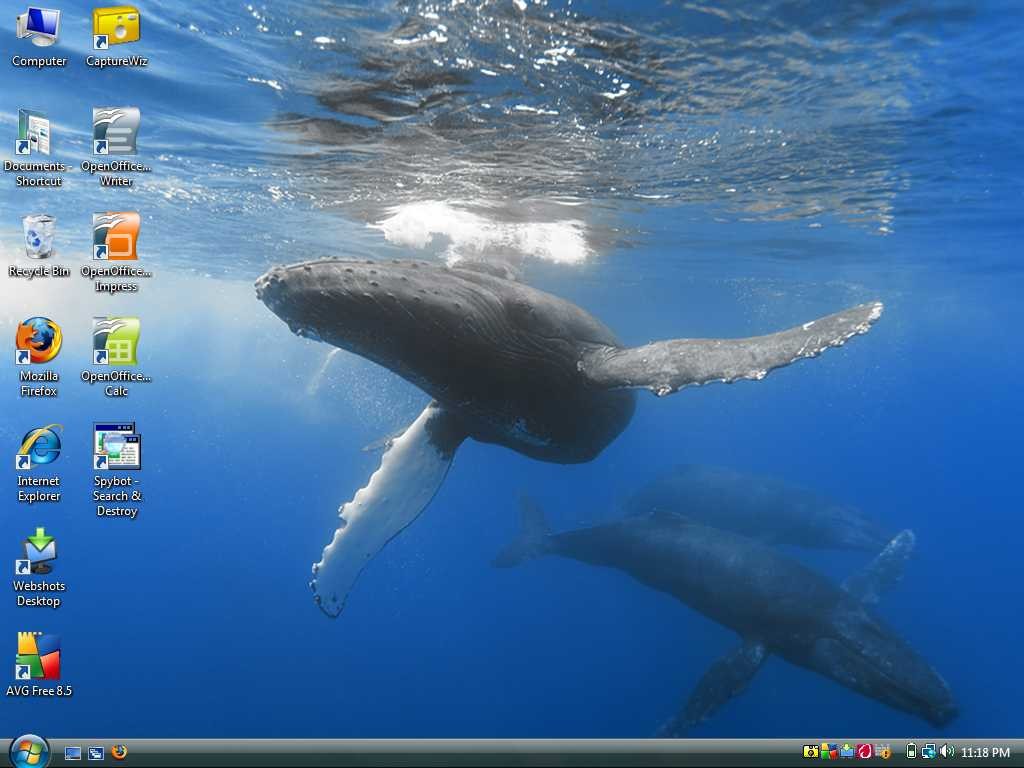This screenshot has height=768, width=1024.
Task: Select the Mozilla Firefox desktop shortcut
Action: pyautogui.click(x=39, y=357)
